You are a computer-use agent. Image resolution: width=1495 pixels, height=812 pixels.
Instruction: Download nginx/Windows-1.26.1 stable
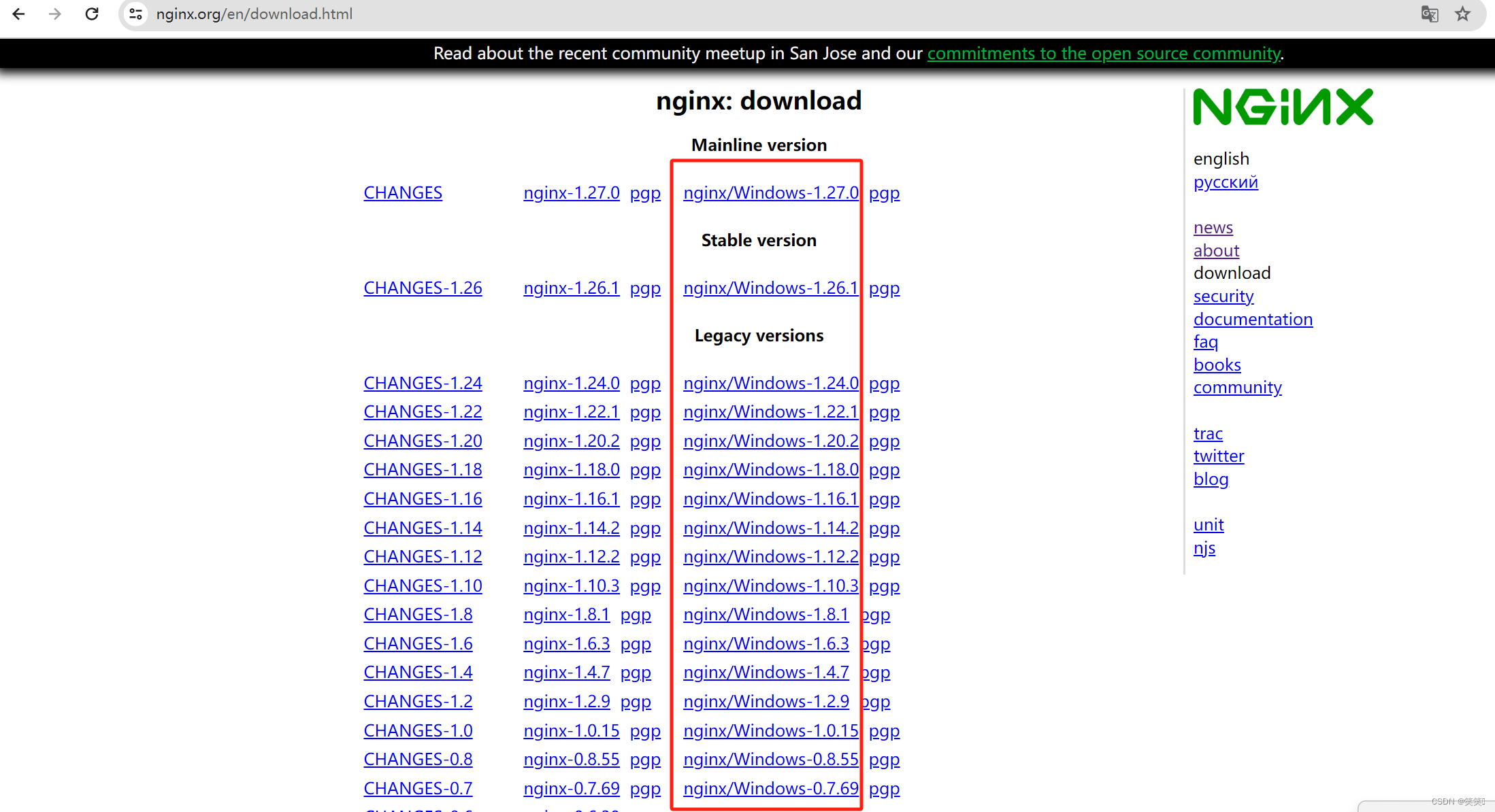pyautogui.click(x=771, y=288)
